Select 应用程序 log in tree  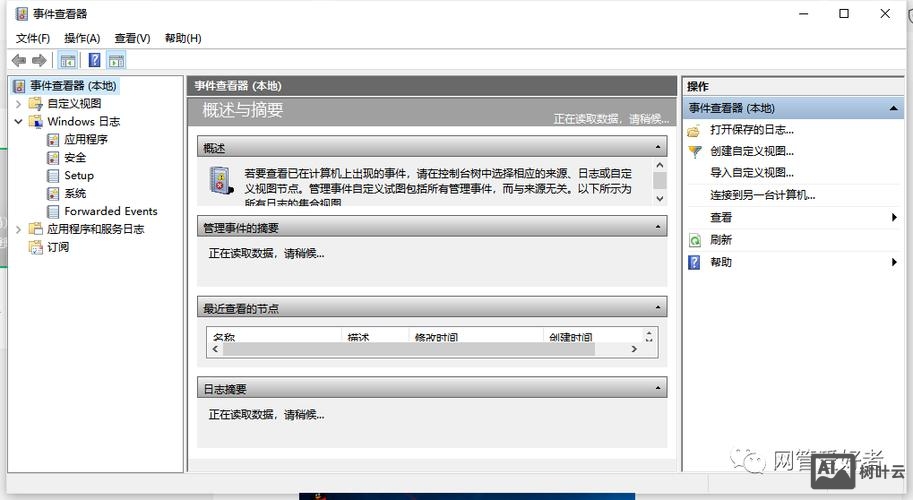(x=86, y=140)
